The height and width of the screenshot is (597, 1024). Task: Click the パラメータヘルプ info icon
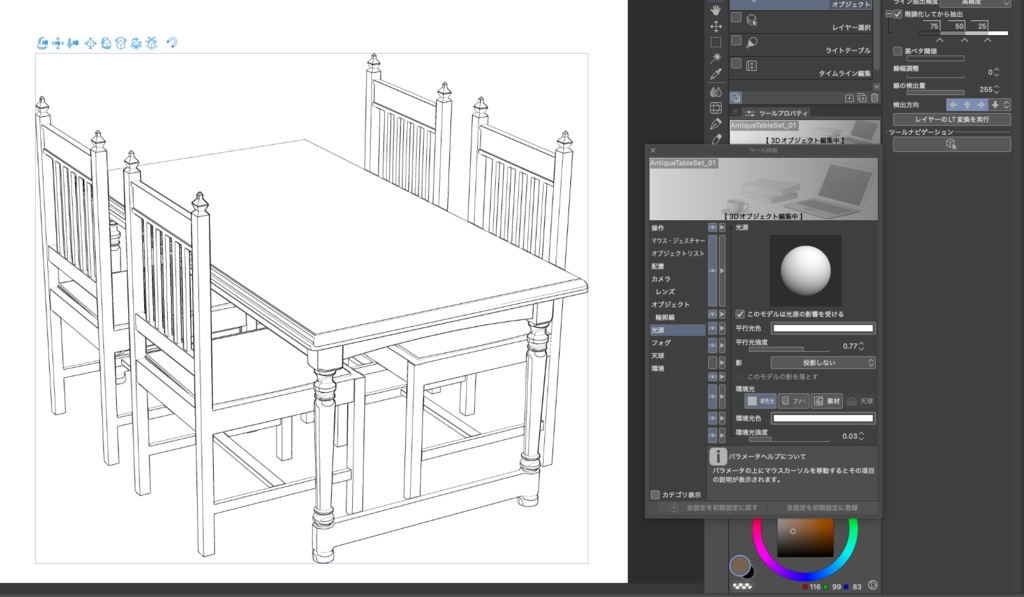[718, 457]
